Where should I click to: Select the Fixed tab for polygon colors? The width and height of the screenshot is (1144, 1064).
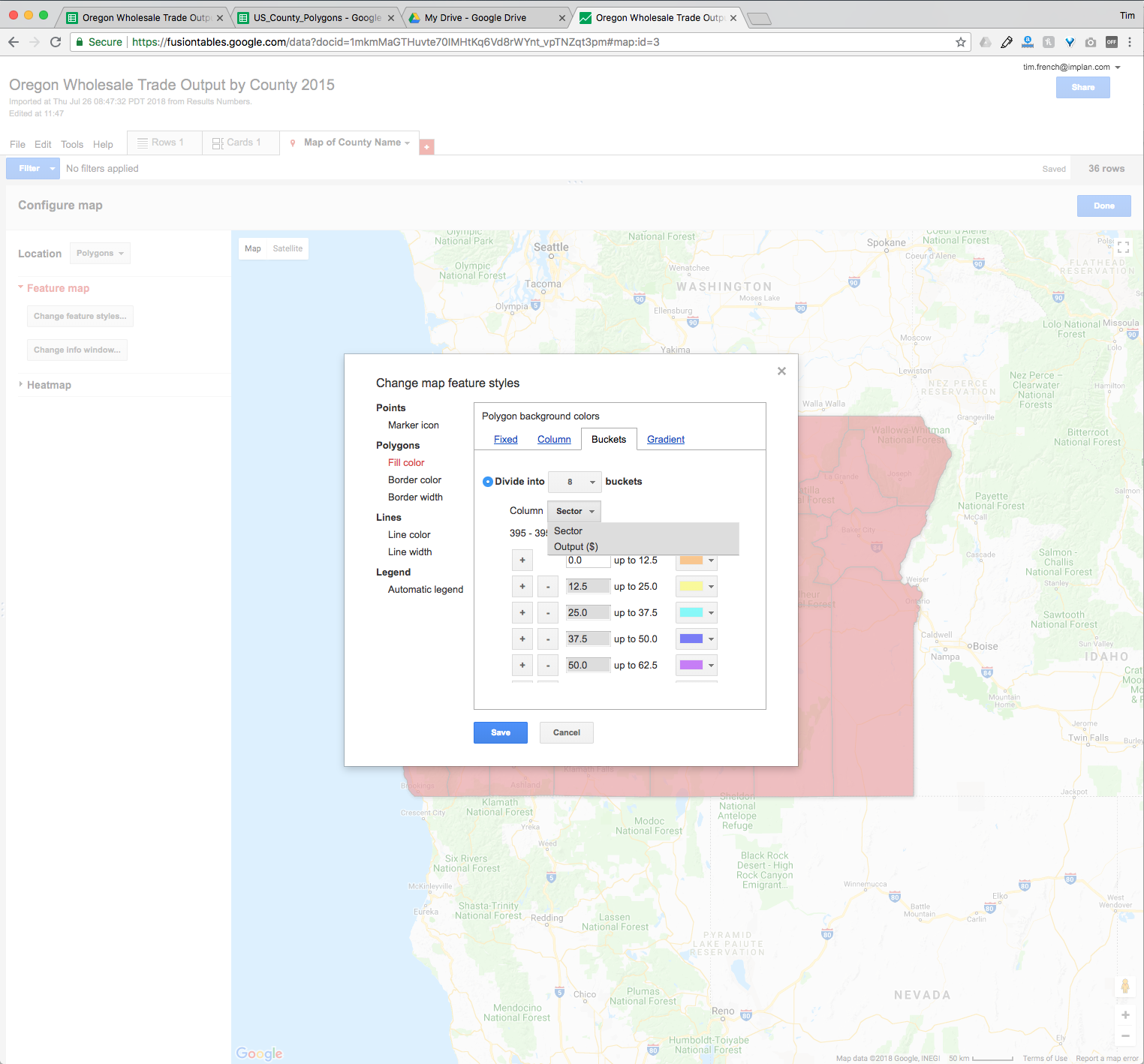pyautogui.click(x=506, y=440)
